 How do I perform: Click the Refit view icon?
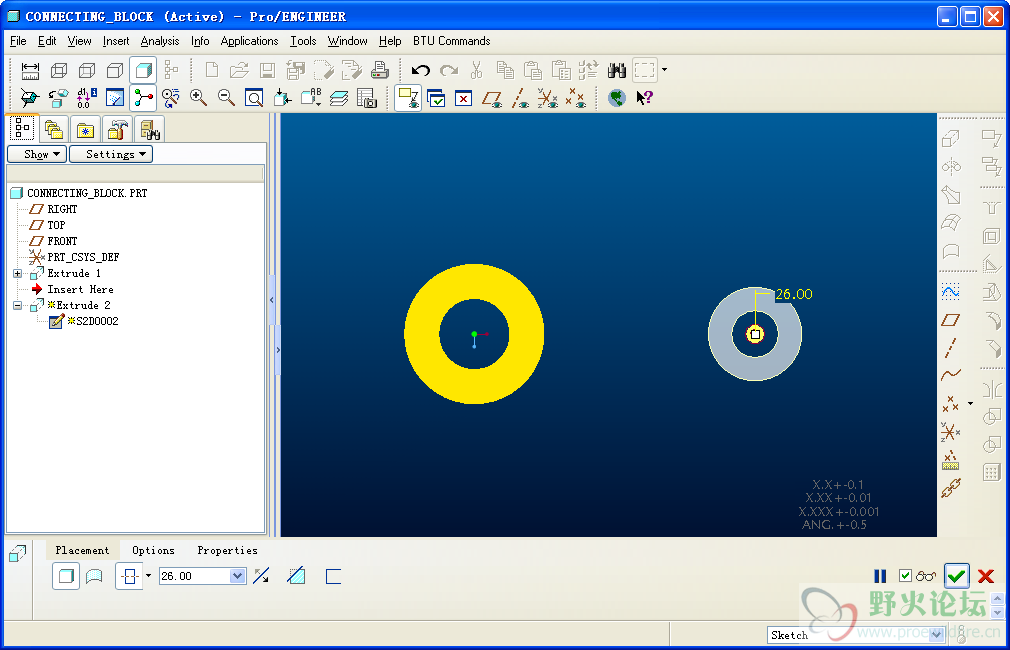point(254,98)
